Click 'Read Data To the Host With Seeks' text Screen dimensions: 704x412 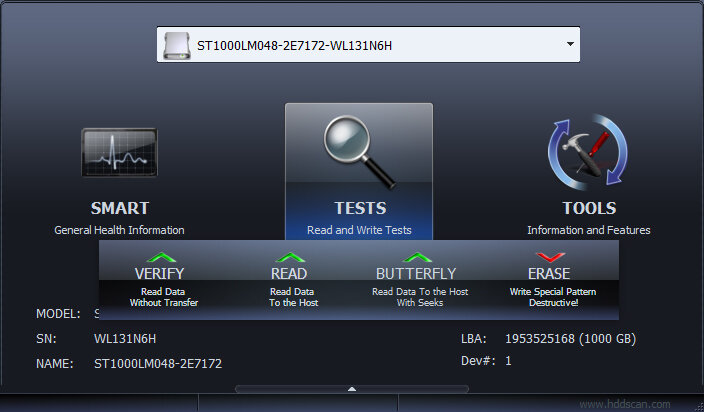[420, 297]
